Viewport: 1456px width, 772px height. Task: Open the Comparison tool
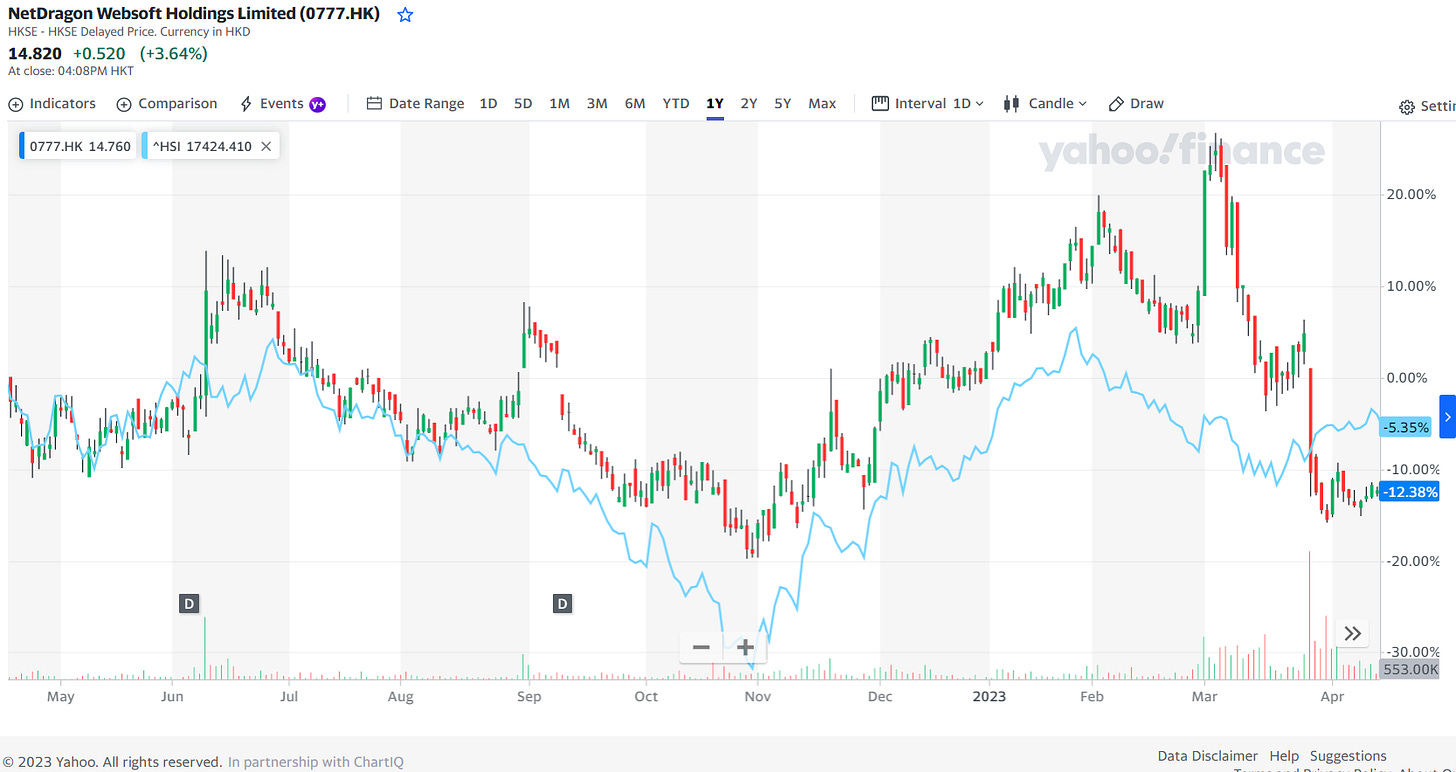[167, 104]
